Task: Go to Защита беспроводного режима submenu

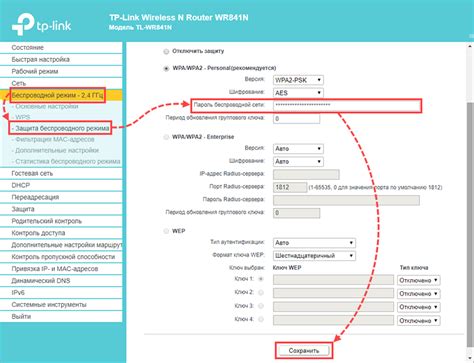Action: (60, 128)
